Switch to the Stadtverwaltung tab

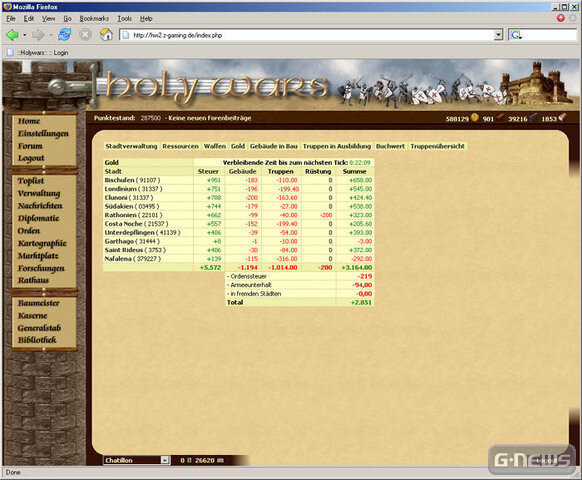131,146
